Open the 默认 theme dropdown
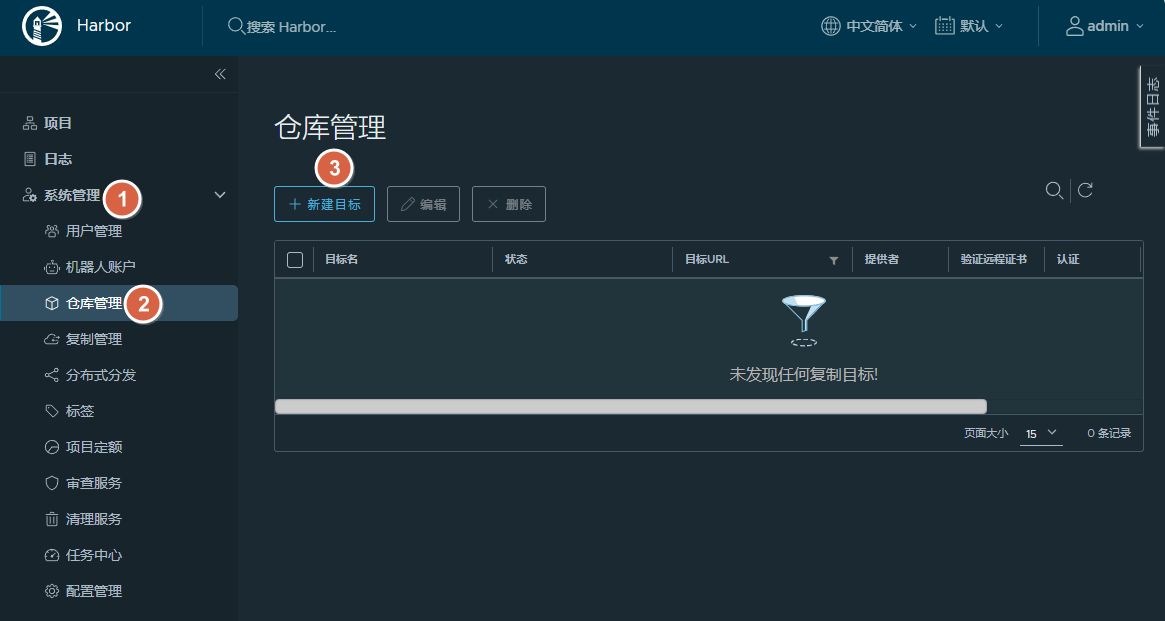Viewport: 1165px width, 621px height. coord(981,26)
